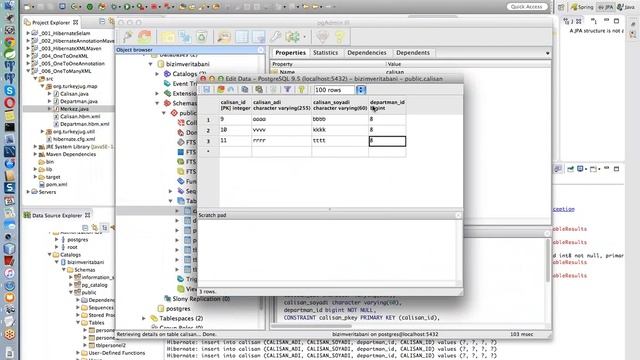
Task: Switch to Statistics tab
Action: click(325, 53)
